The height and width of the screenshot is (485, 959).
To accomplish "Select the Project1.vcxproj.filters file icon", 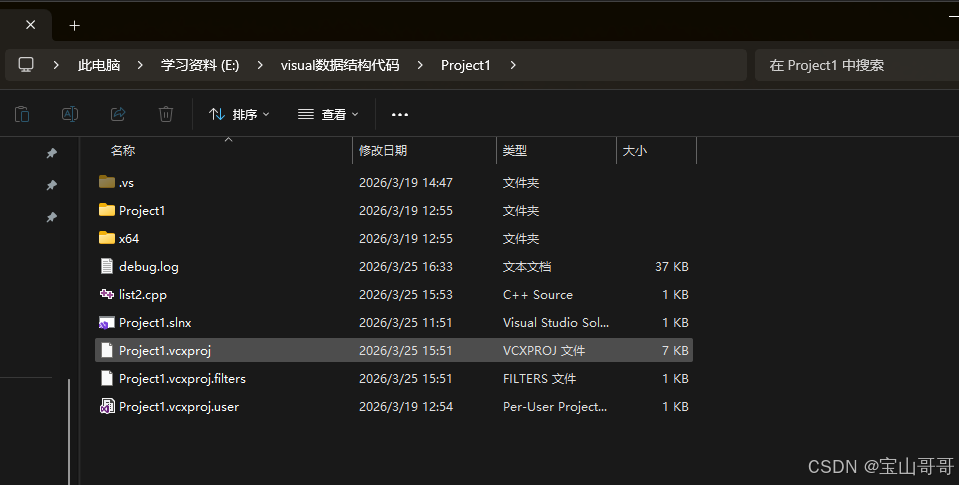I will pyautogui.click(x=107, y=379).
